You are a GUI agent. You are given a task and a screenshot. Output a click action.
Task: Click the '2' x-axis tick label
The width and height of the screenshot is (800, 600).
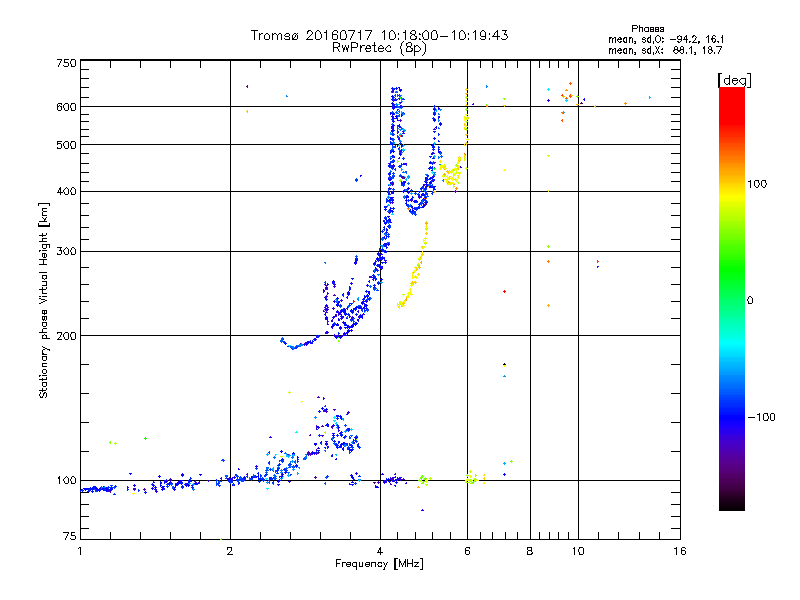230,551
